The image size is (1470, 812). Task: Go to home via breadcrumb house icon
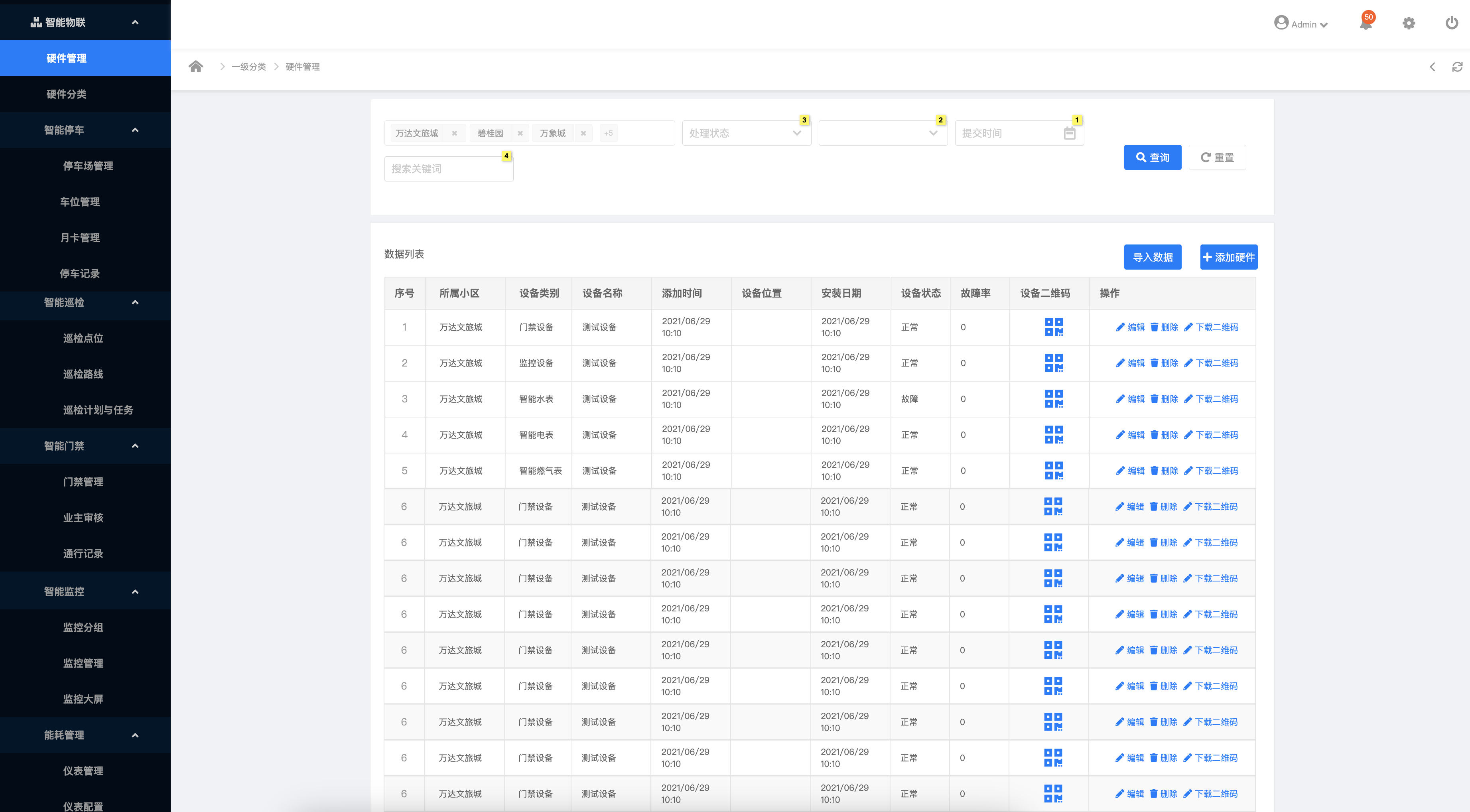(x=196, y=66)
